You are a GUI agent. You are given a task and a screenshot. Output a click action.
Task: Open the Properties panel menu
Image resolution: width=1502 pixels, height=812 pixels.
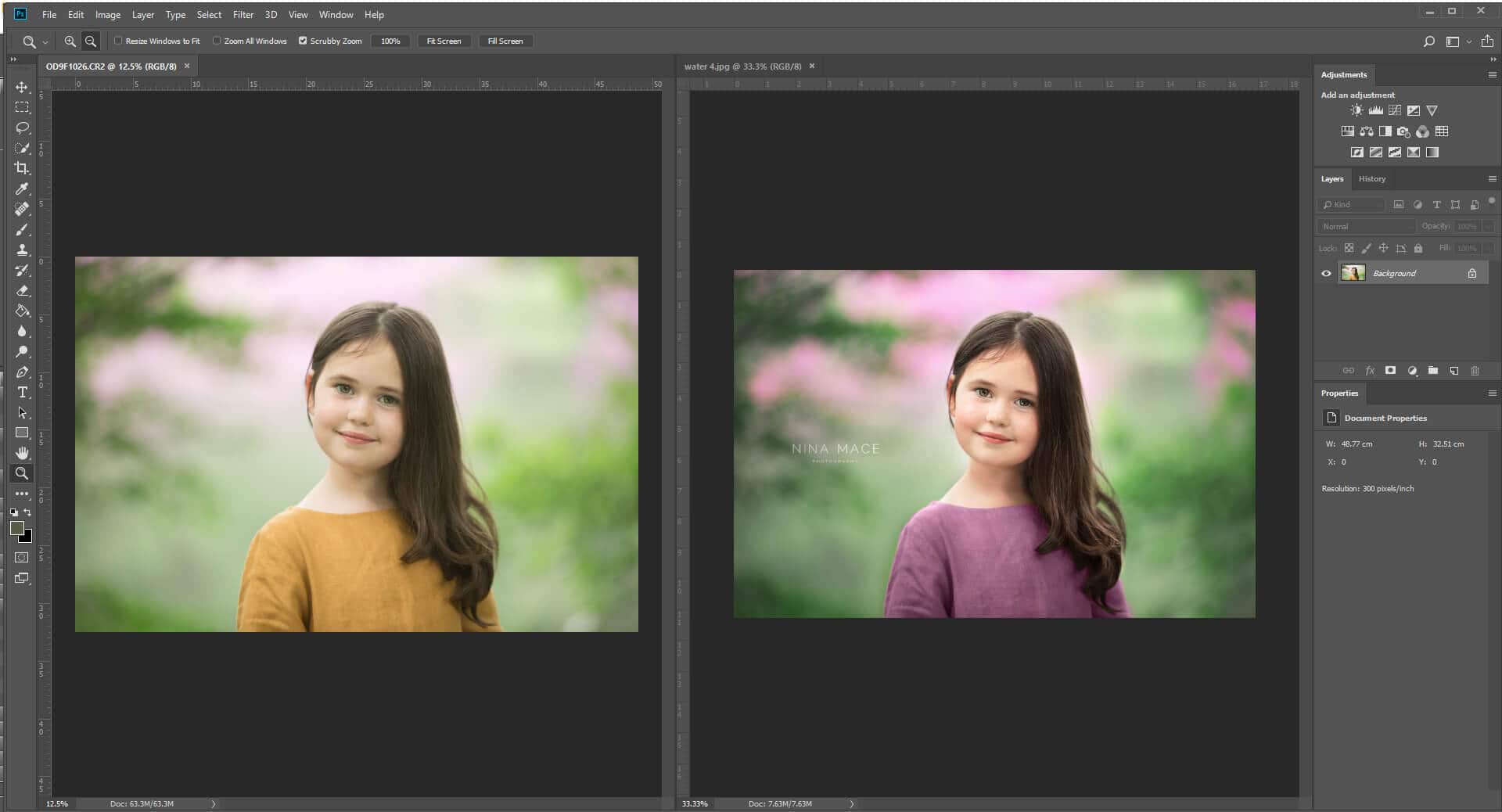(1492, 393)
